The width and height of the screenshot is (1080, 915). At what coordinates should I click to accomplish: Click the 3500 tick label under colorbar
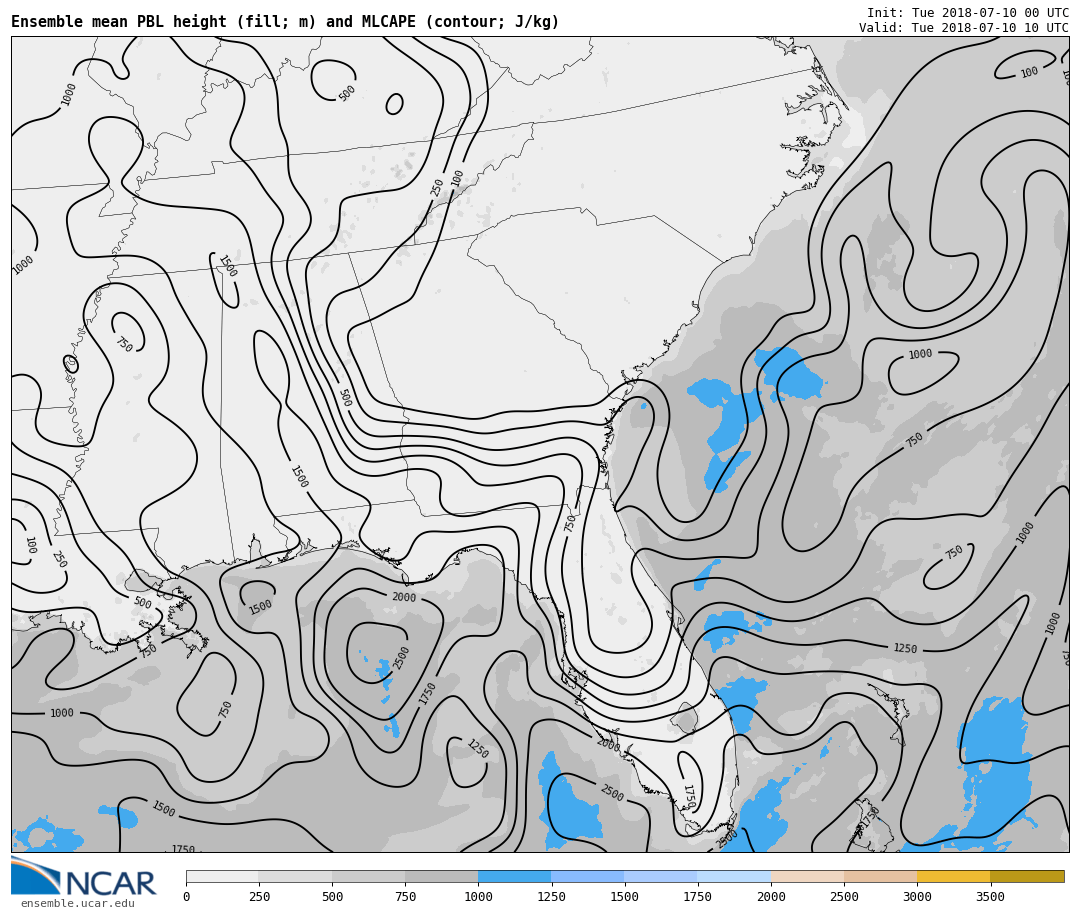click(990, 897)
